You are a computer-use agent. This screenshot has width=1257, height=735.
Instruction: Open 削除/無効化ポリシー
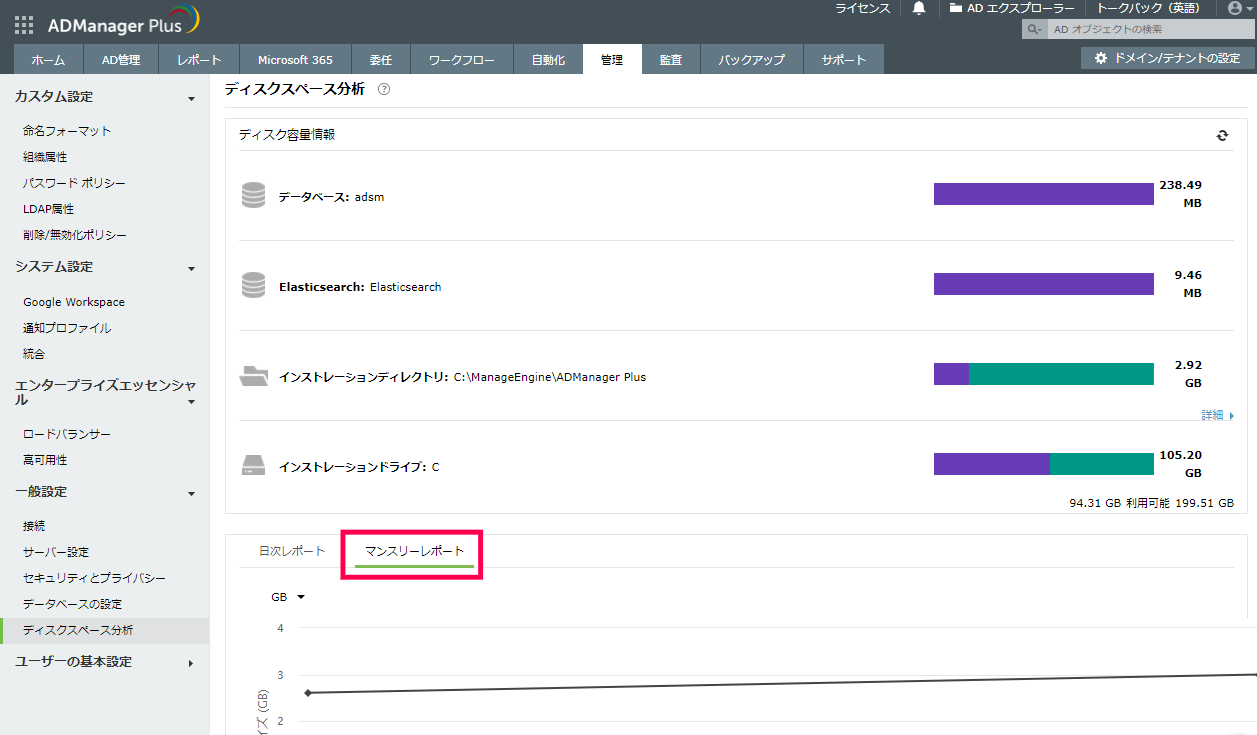pos(75,235)
